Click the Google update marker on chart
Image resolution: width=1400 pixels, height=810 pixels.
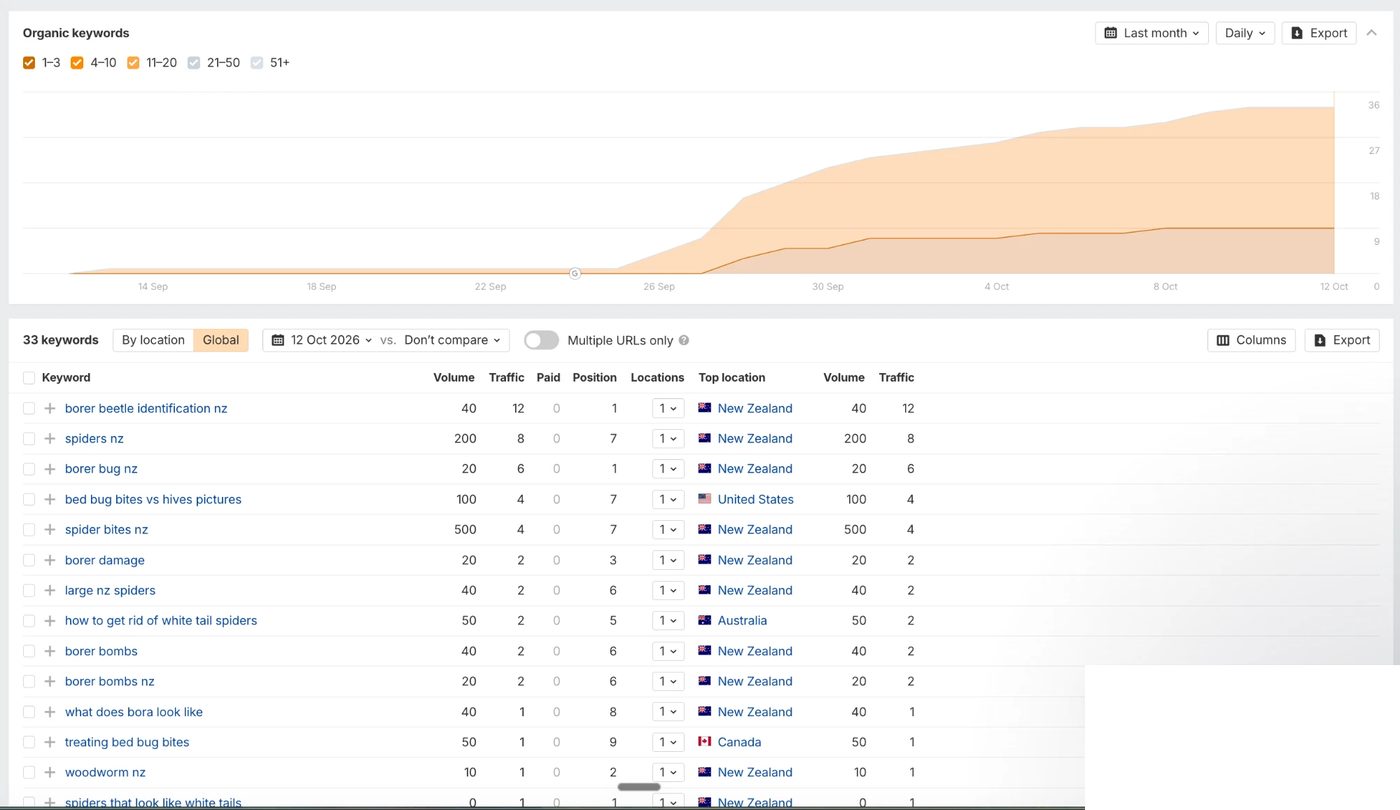tap(575, 273)
